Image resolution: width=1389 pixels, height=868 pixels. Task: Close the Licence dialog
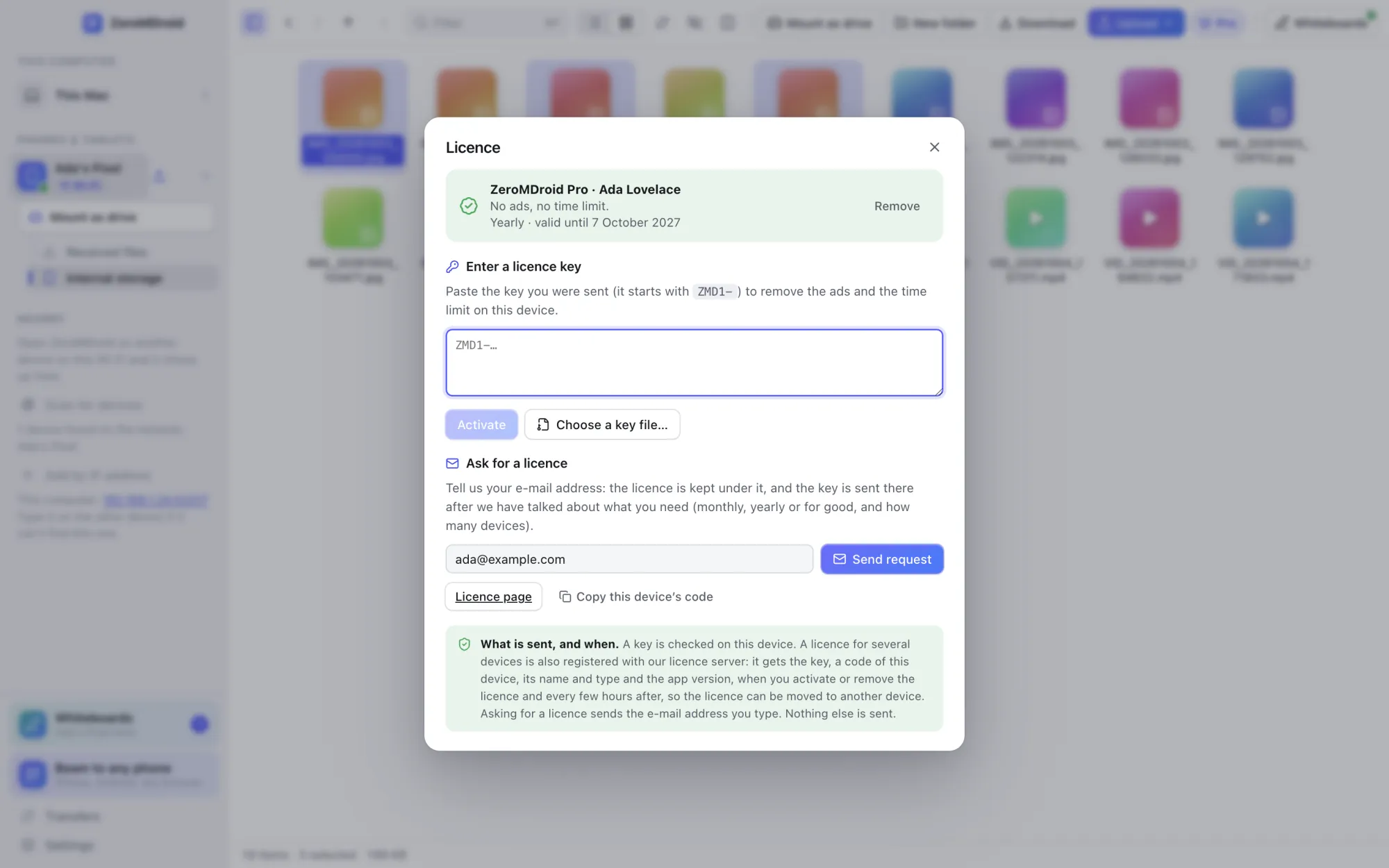[x=934, y=147]
